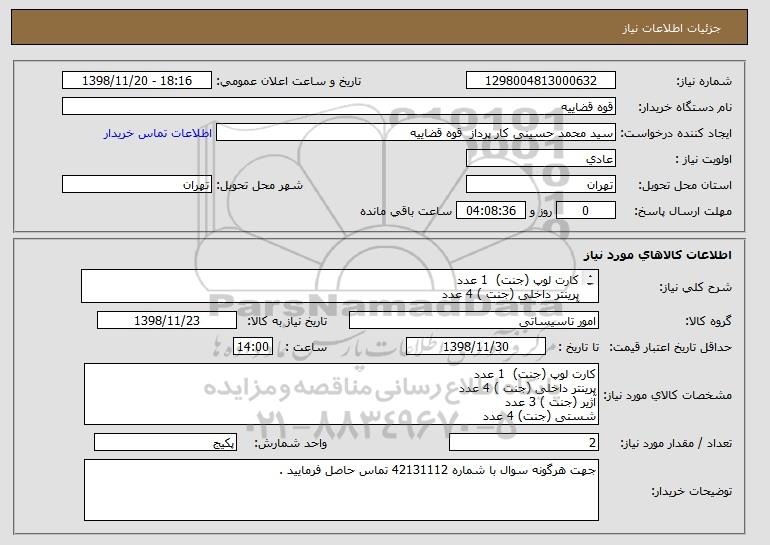Click the label ایجاد کننده درخواست
The width and height of the screenshot is (770, 545).
coord(676,133)
